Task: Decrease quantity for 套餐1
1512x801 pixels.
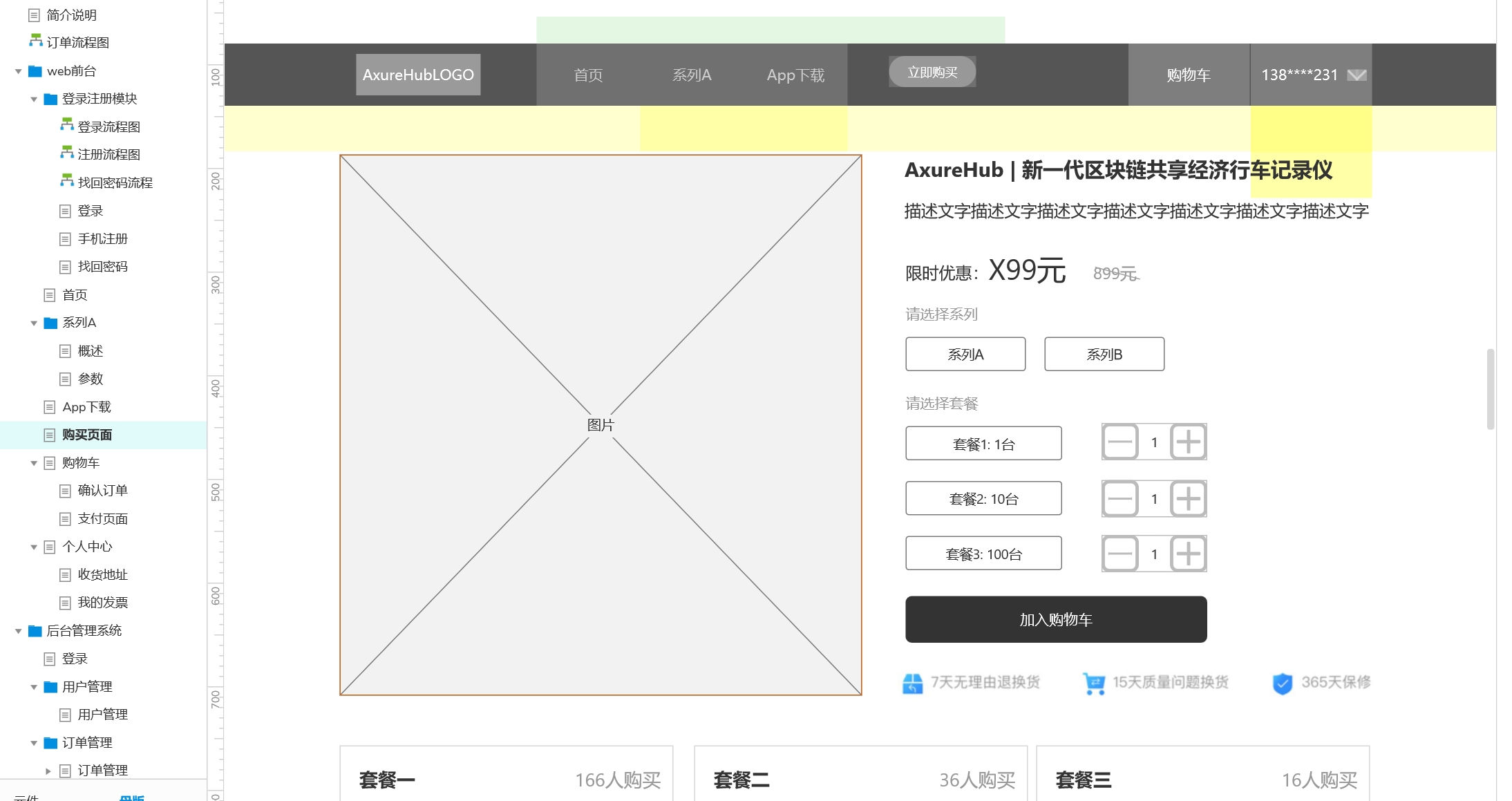Action: click(x=1120, y=442)
